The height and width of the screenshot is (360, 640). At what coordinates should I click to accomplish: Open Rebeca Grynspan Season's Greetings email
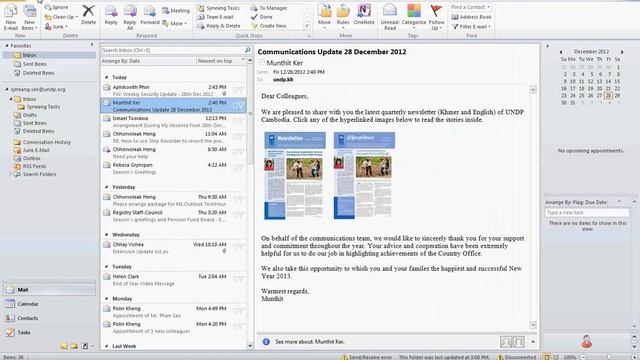(173, 168)
